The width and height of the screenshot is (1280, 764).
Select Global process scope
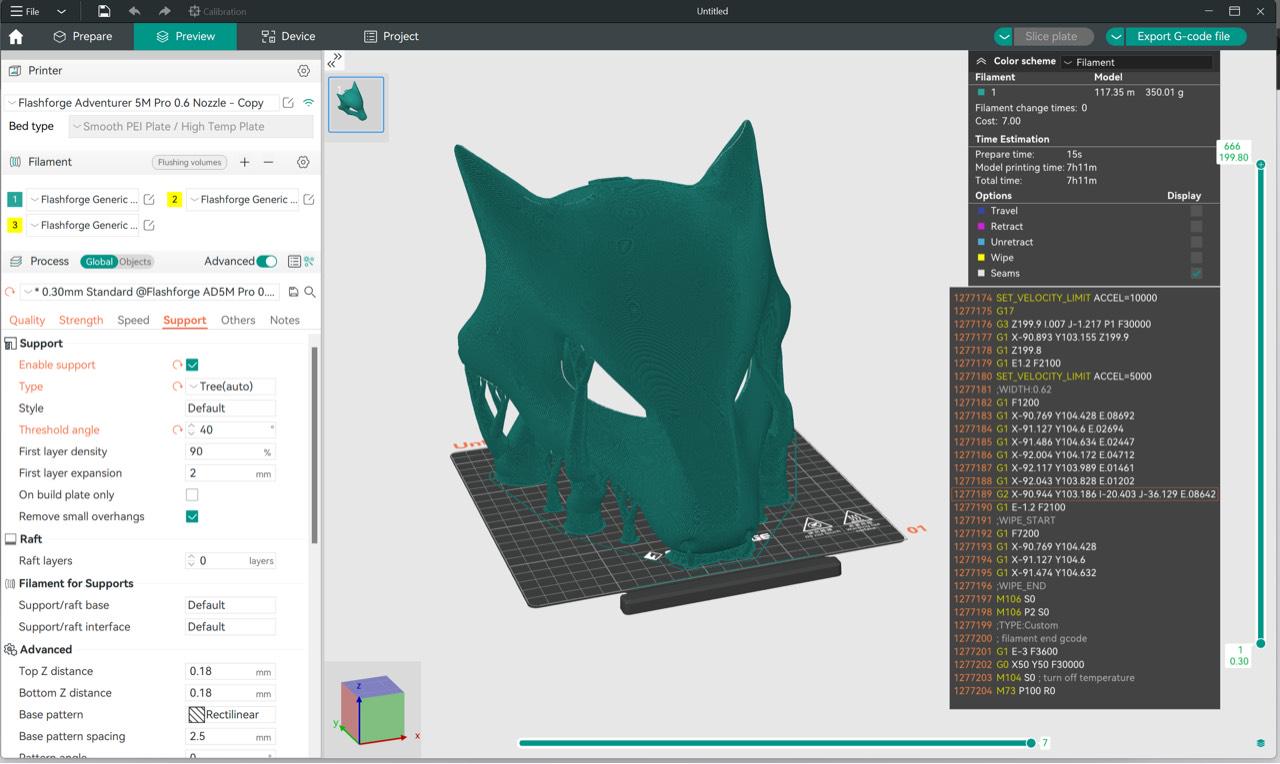tap(99, 262)
